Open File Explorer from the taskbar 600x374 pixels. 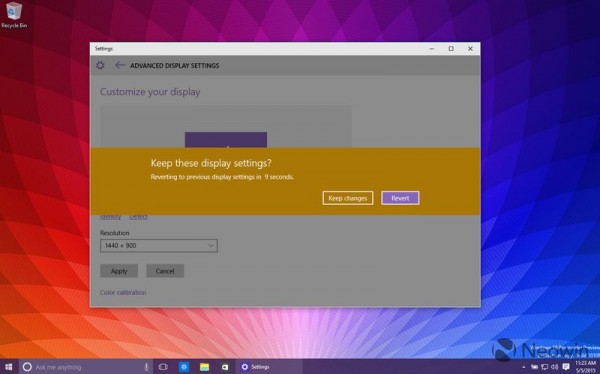pyautogui.click(x=205, y=367)
